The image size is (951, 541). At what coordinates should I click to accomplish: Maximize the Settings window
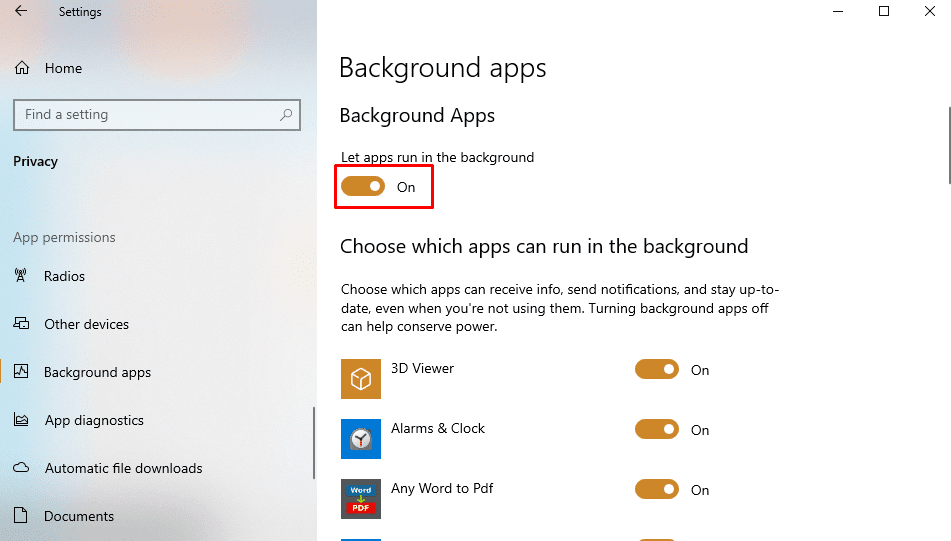pyautogui.click(x=884, y=12)
